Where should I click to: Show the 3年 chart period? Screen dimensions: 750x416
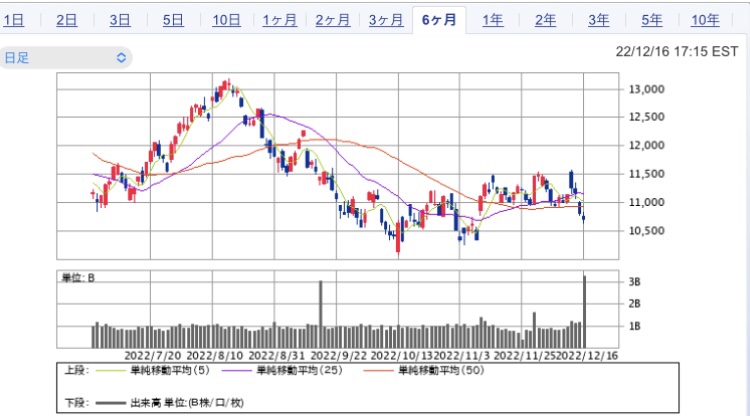point(598,20)
